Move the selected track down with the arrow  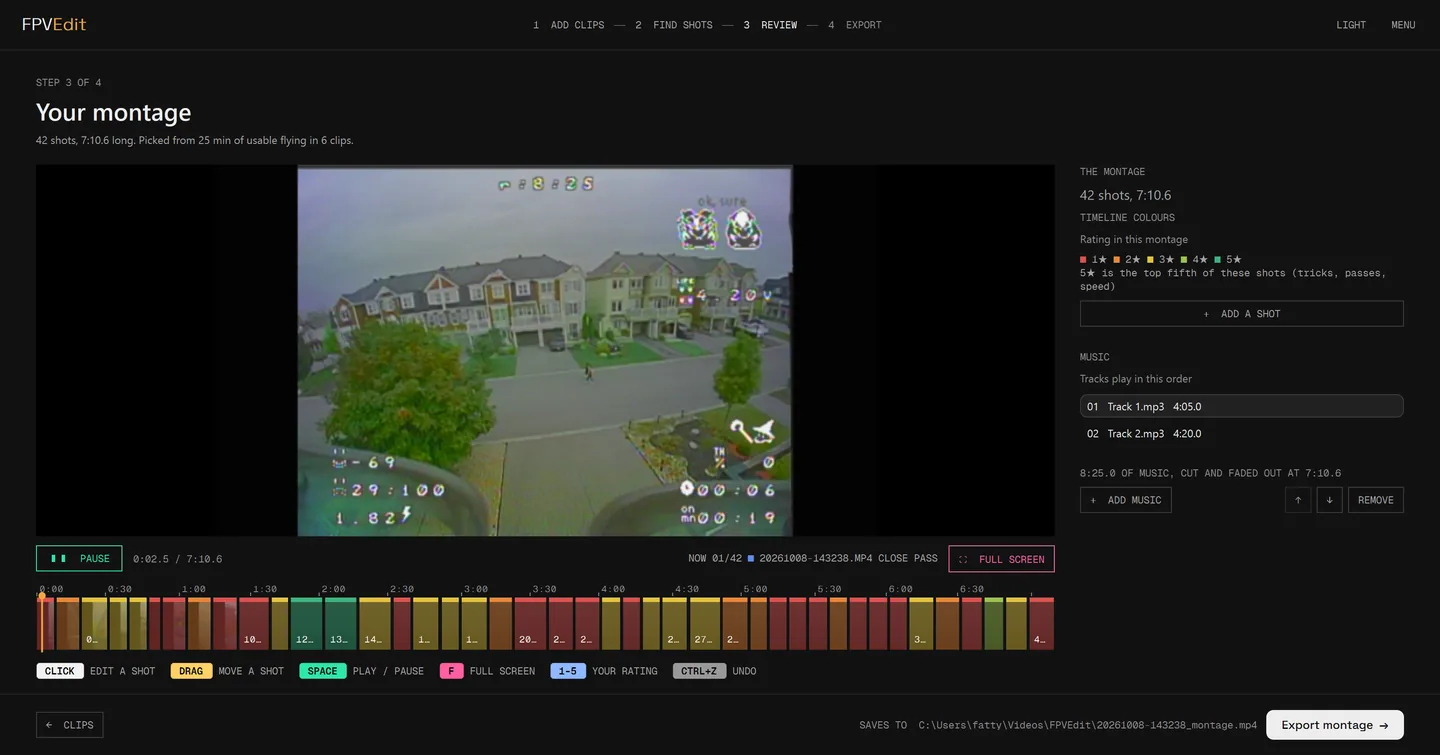pos(1329,500)
